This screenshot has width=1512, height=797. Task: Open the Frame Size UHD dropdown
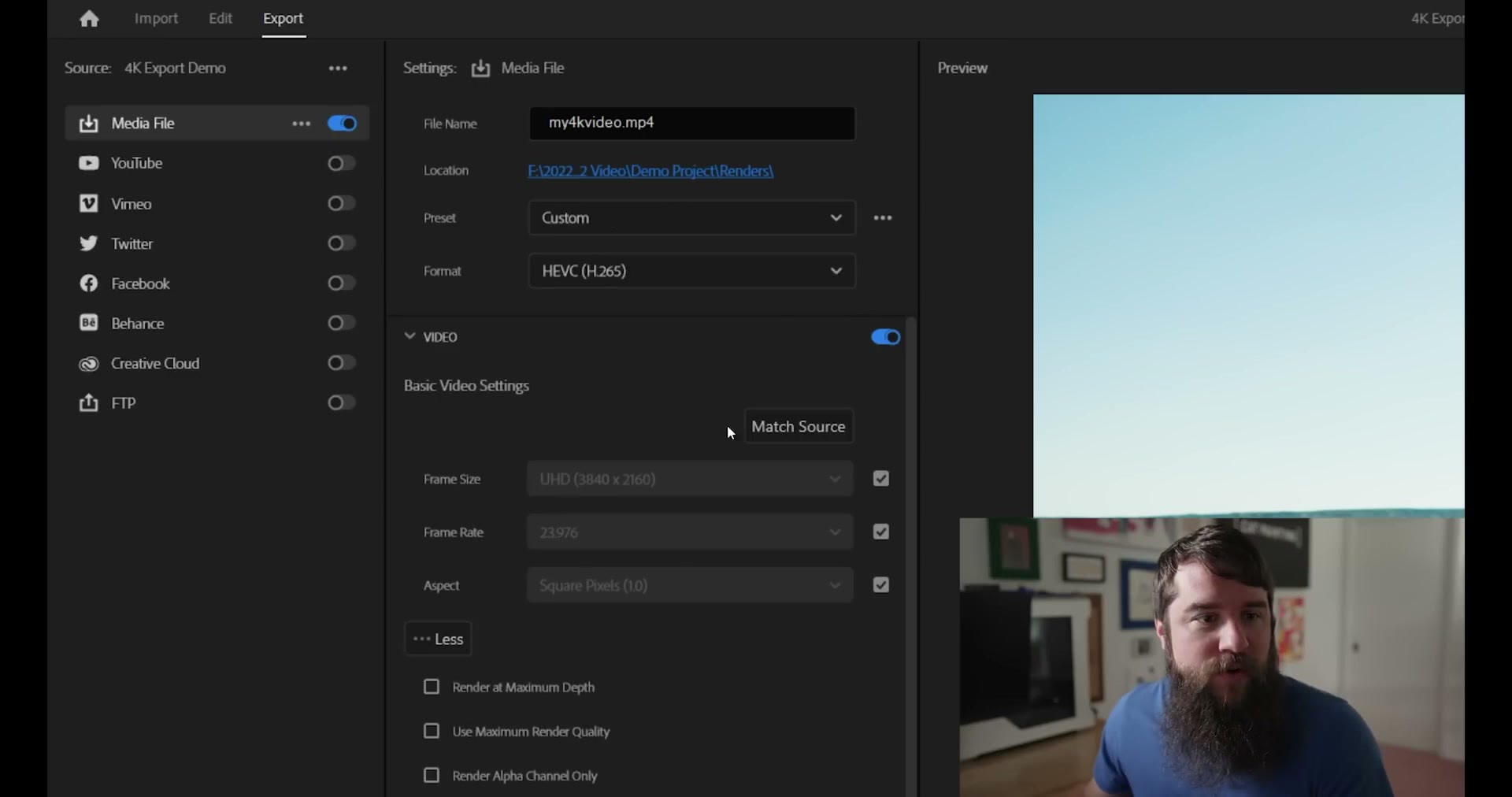pos(690,479)
